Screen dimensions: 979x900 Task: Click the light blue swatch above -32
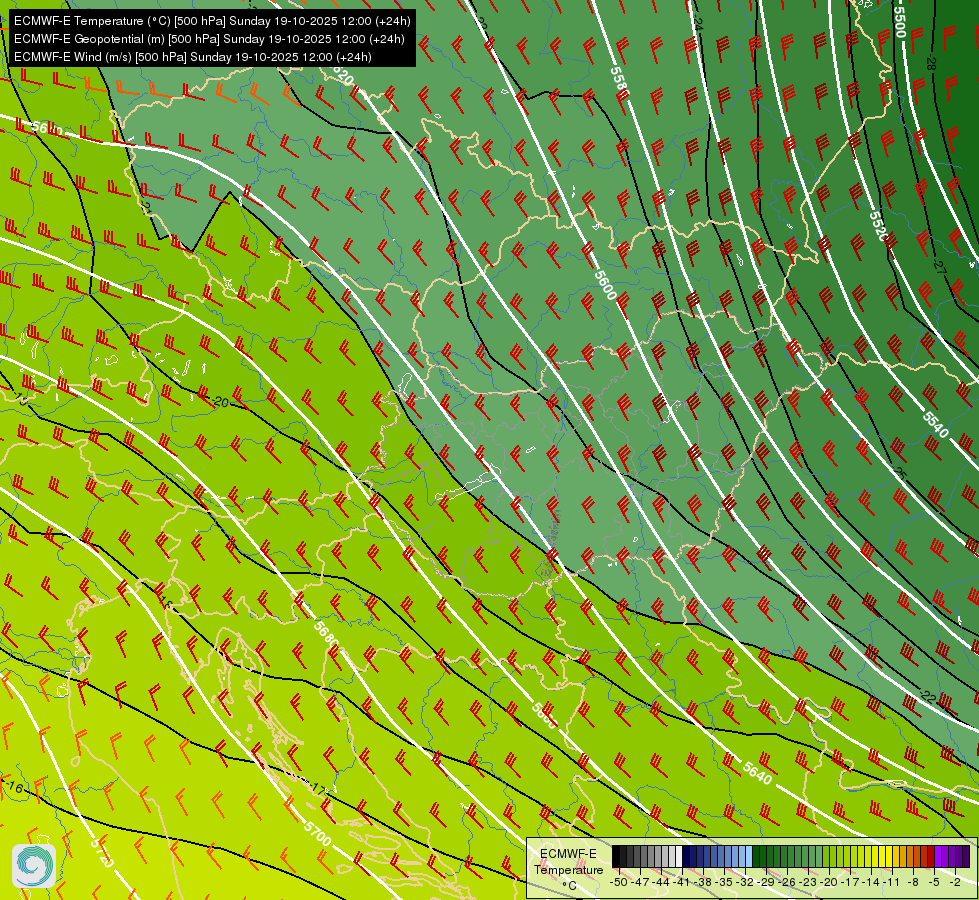(748, 857)
